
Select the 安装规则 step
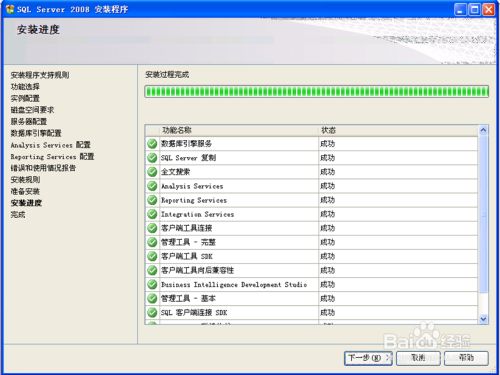click(25, 180)
